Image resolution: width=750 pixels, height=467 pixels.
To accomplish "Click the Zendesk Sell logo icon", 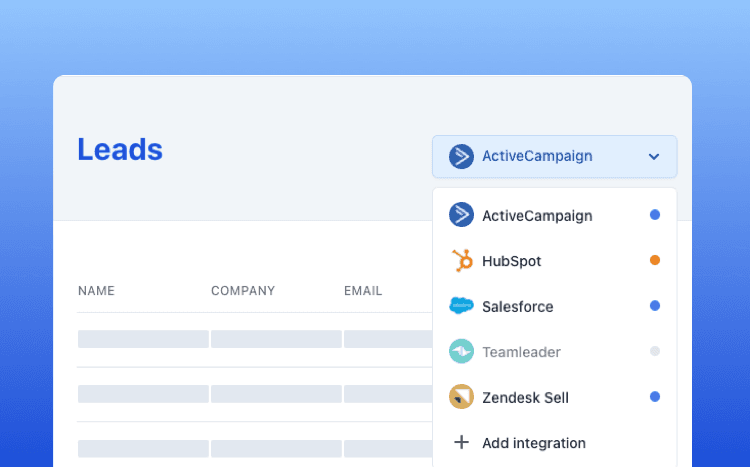I will pyautogui.click(x=461, y=397).
